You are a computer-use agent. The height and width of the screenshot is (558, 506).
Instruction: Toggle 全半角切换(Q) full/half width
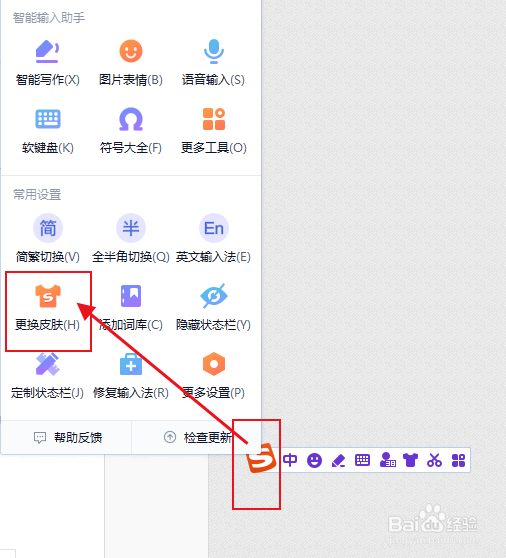[131, 238]
